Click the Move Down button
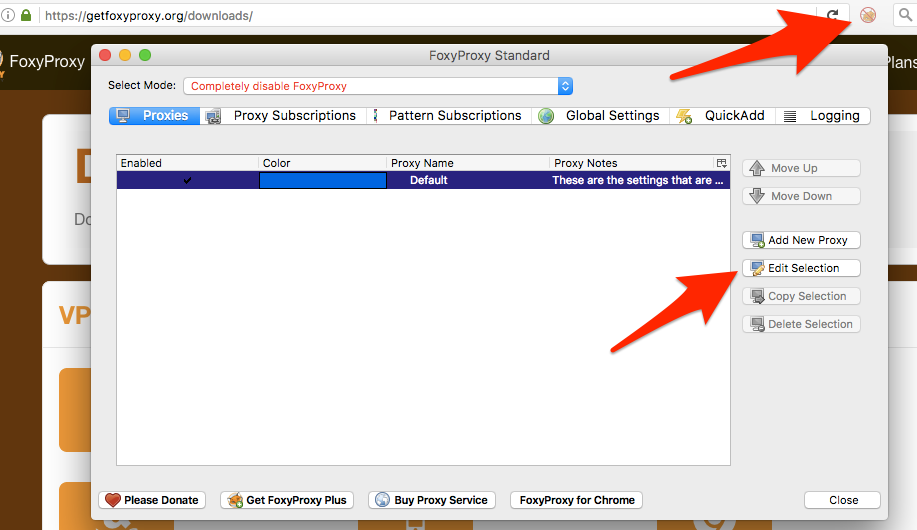This screenshot has height=530, width=917. coord(801,196)
